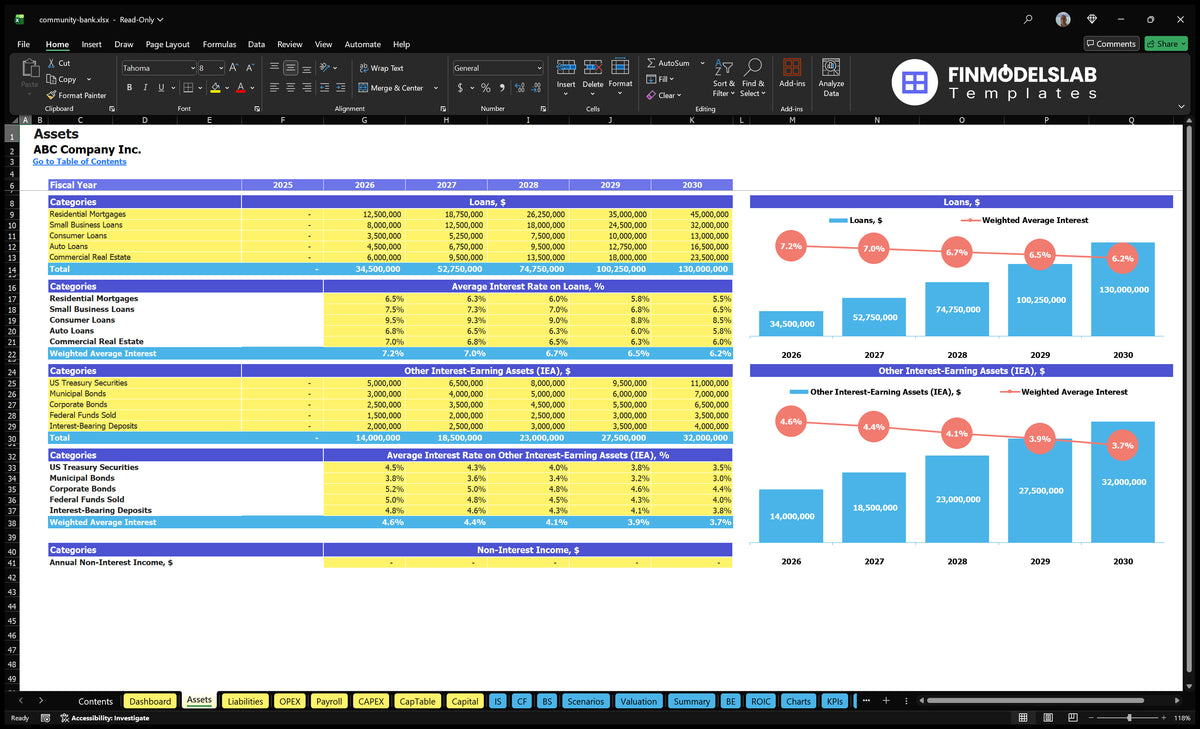Viewport: 1200px width, 729px height.
Task: Open the General number format dropdown
Action: pos(539,68)
